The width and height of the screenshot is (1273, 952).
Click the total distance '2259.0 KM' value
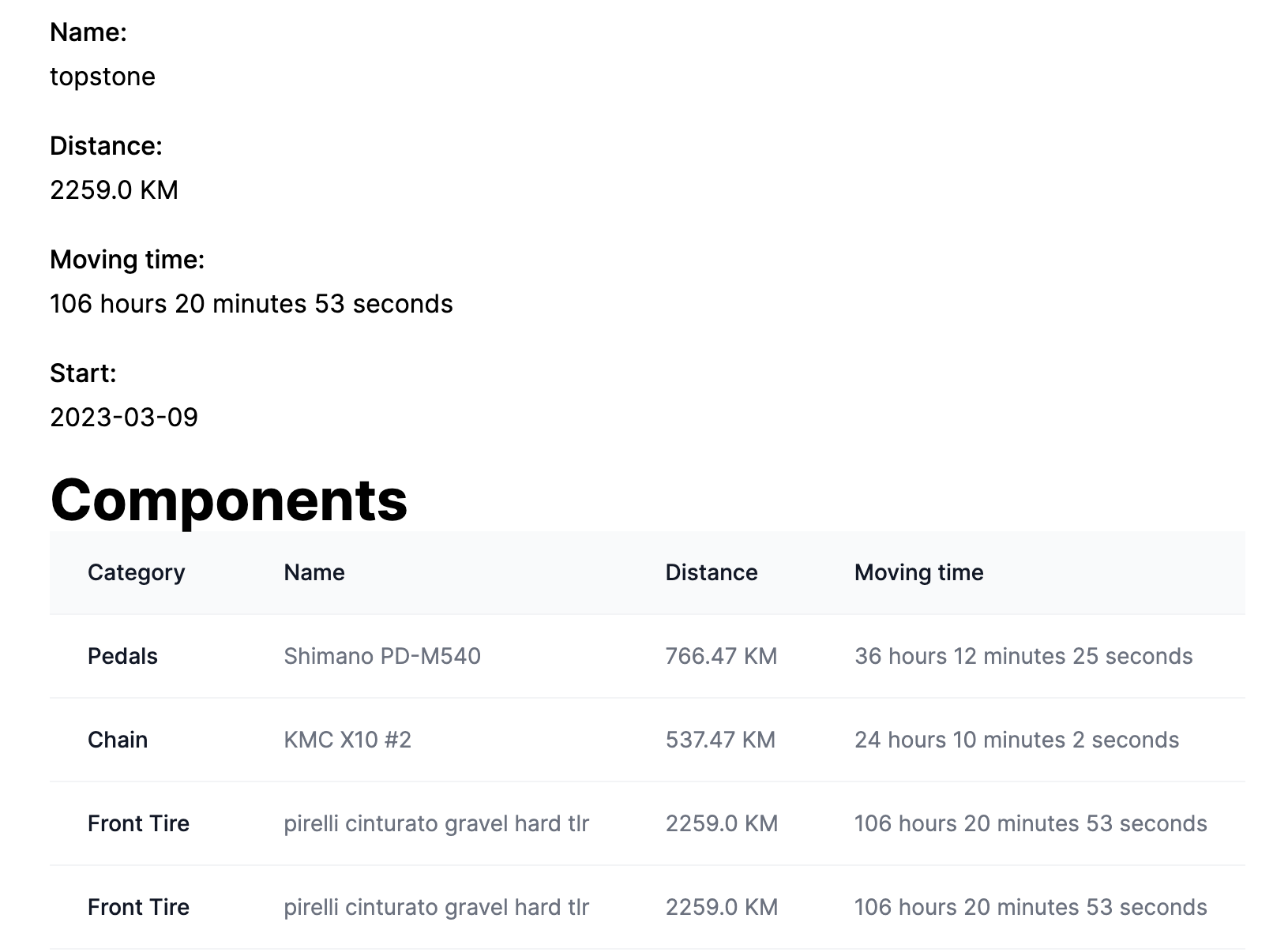point(114,190)
